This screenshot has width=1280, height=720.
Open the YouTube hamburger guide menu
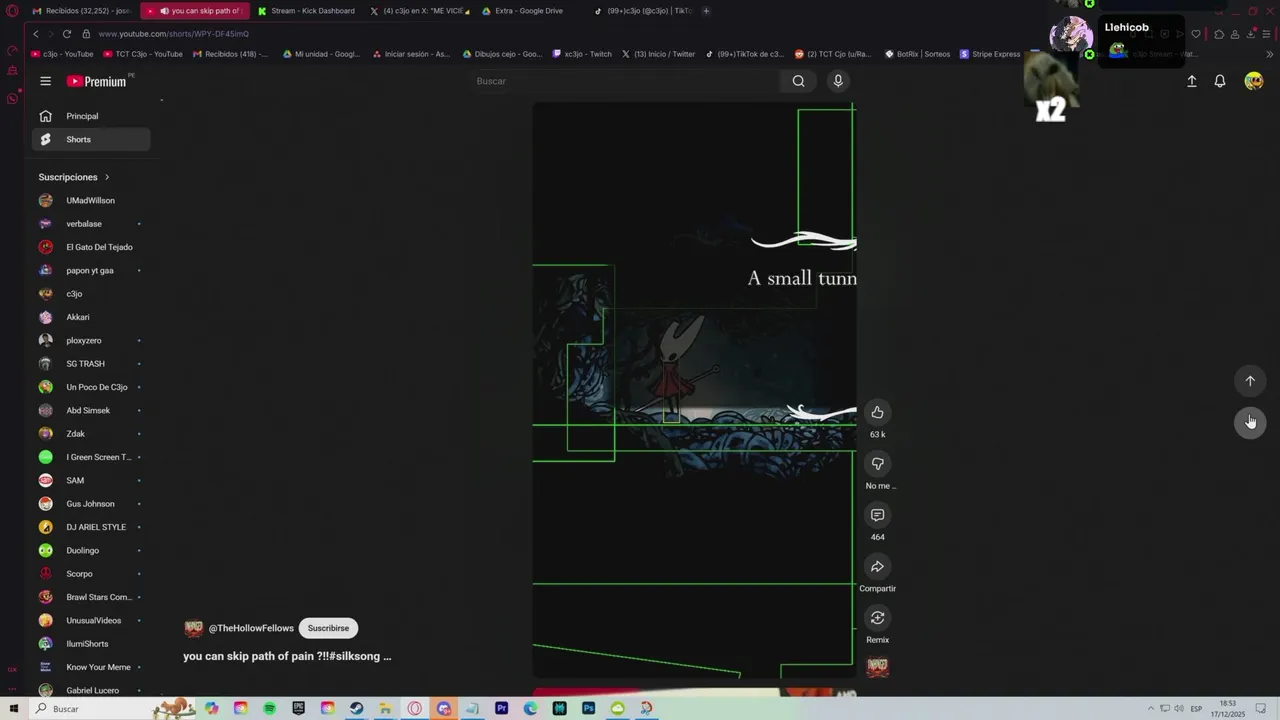click(x=45, y=81)
